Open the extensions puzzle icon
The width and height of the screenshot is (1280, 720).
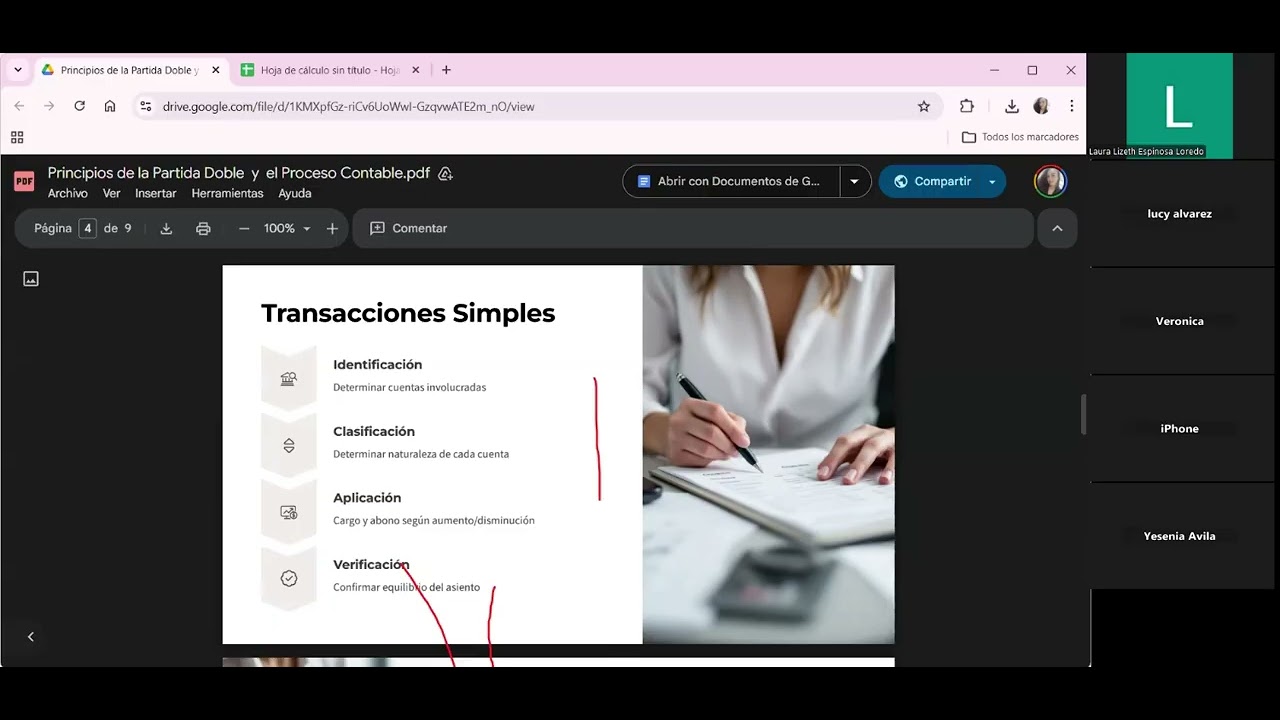[x=966, y=106]
